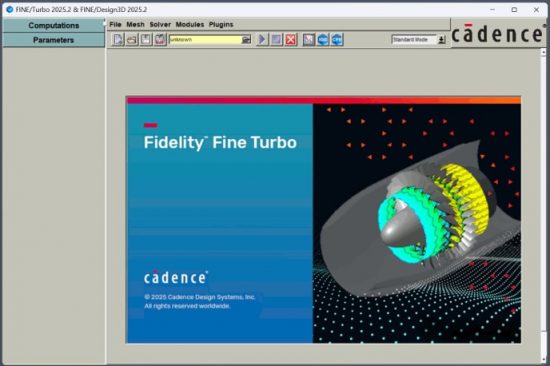Save project using the floppy disk icon
The width and height of the screenshot is (550, 366).
point(146,39)
